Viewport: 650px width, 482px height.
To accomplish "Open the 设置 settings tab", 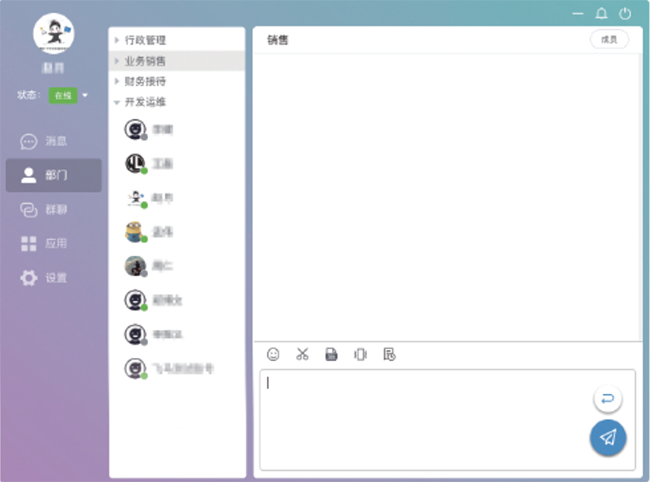I will tap(54, 278).
